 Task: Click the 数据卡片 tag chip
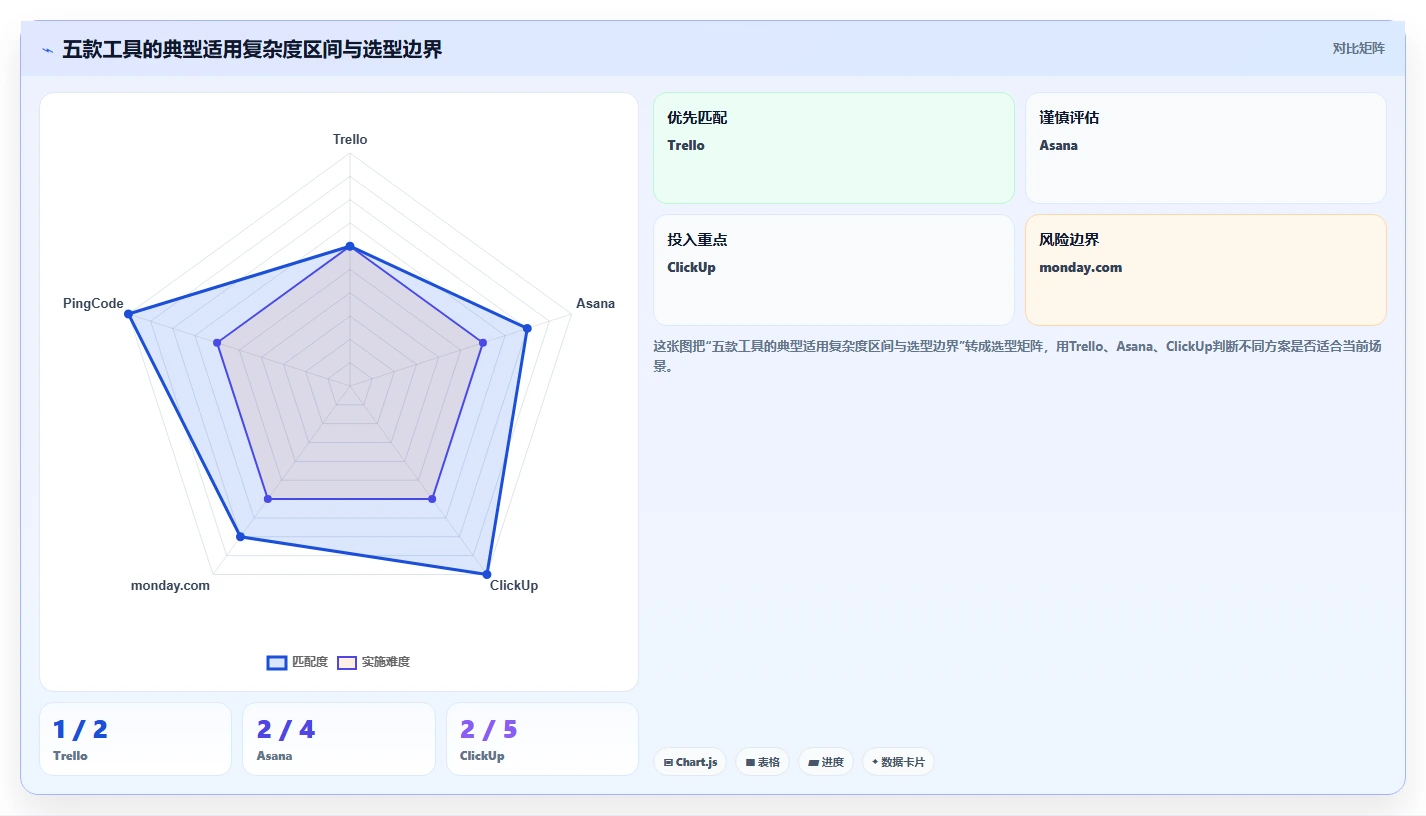(x=898, y=762)
